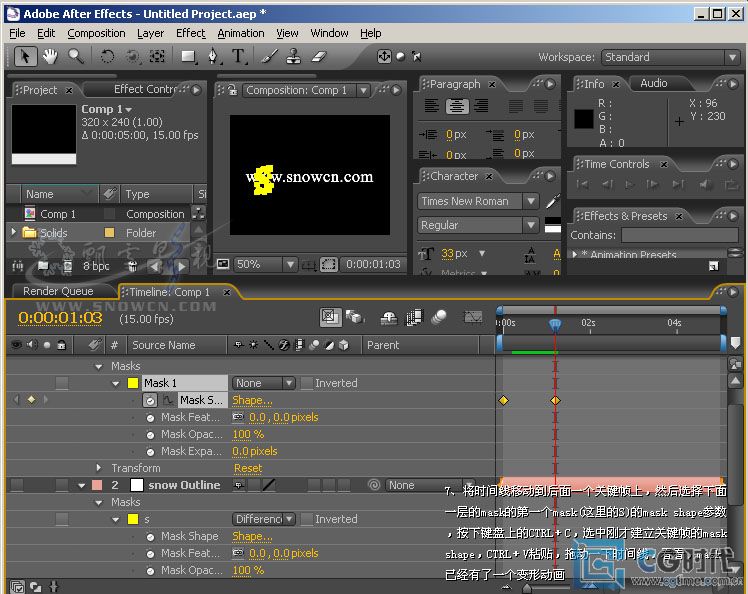This screenshot has height=594, width=748.
Task: Select the Zoom magnifier tool
Action: point(75,56)
